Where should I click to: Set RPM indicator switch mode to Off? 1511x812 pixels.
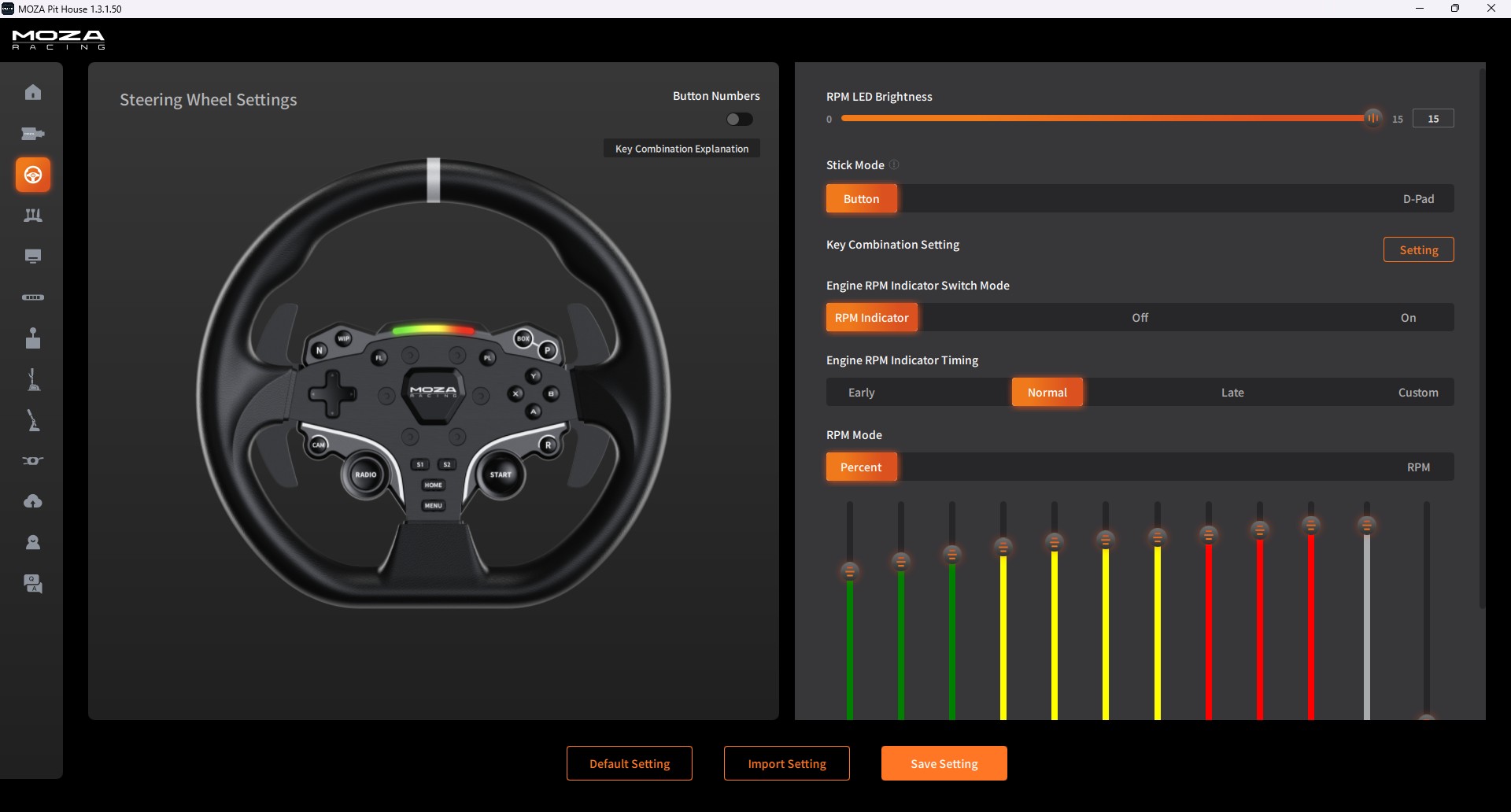pos(1140,318)
